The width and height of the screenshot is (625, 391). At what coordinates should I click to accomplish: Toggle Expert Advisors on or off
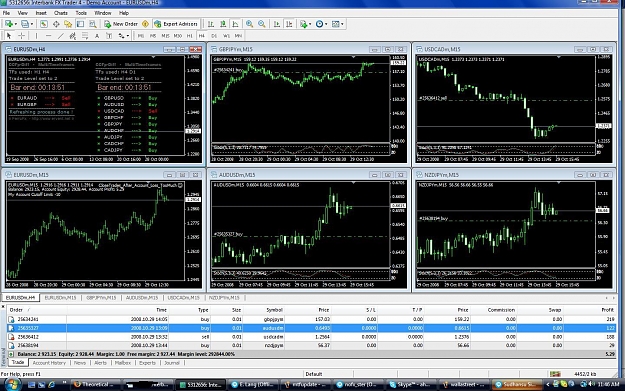coord(176,24)
